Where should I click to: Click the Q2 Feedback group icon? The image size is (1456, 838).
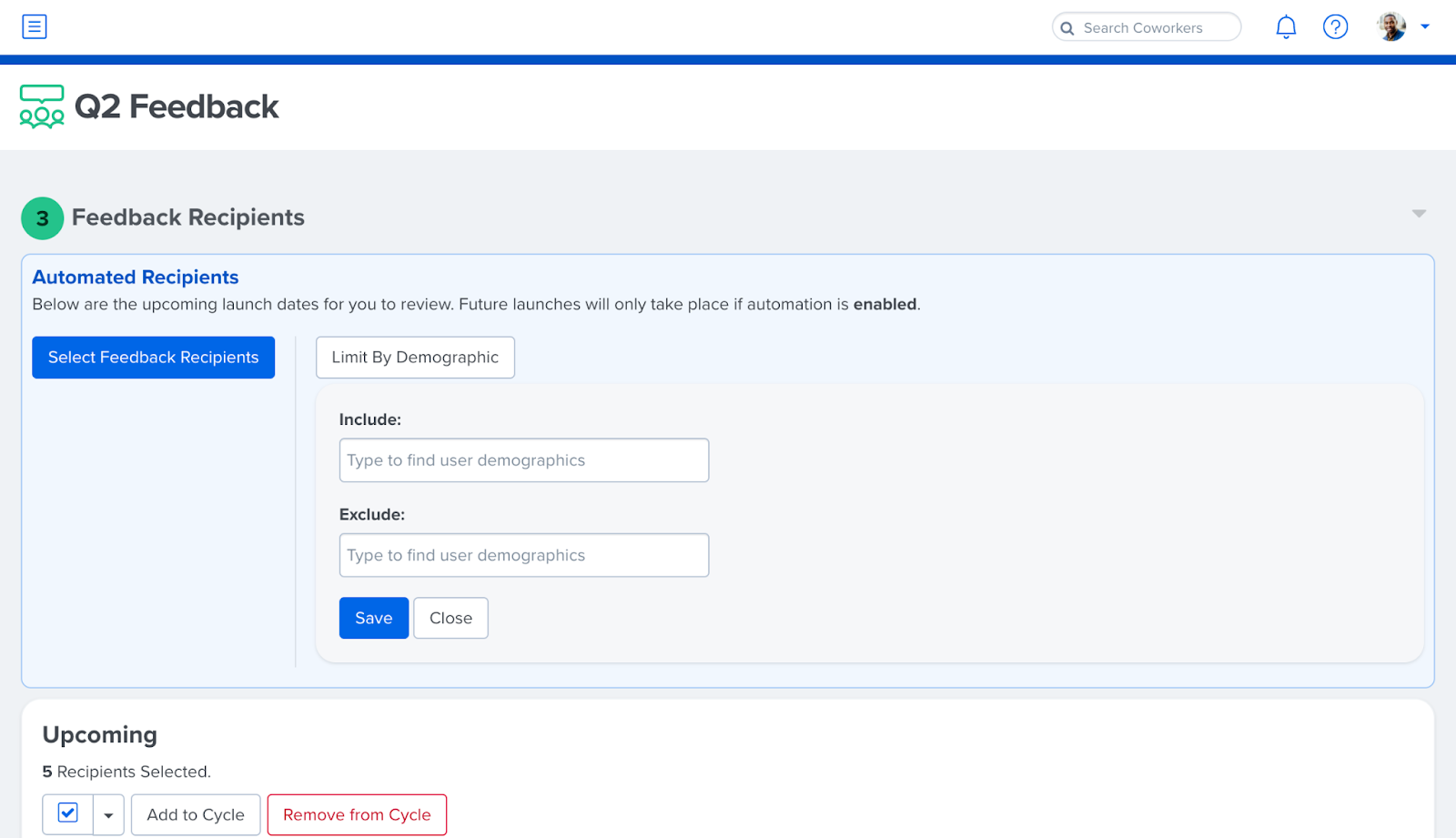click(42, 106)
